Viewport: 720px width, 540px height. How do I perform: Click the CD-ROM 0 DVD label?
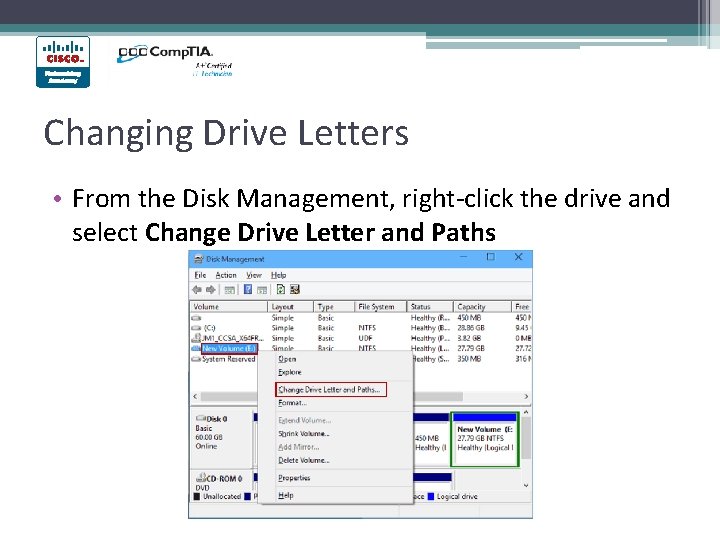point(221,482)
